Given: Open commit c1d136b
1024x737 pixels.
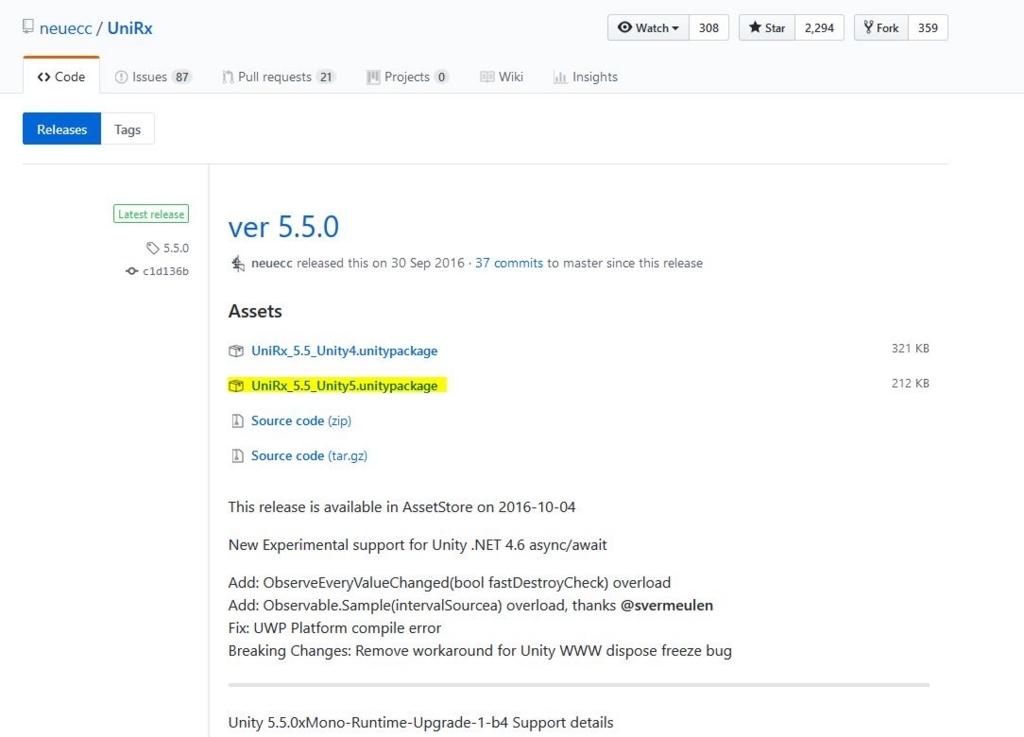Looking at the screenshot, I should click(165, 271).
